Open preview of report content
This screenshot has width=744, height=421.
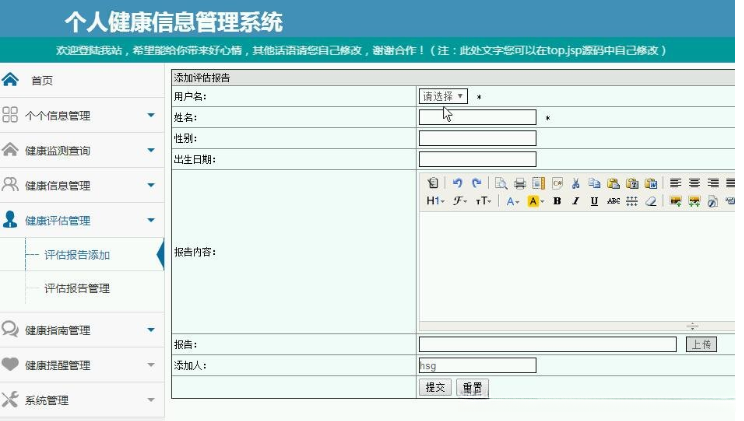pyautogui.click(x=501, y=183)
